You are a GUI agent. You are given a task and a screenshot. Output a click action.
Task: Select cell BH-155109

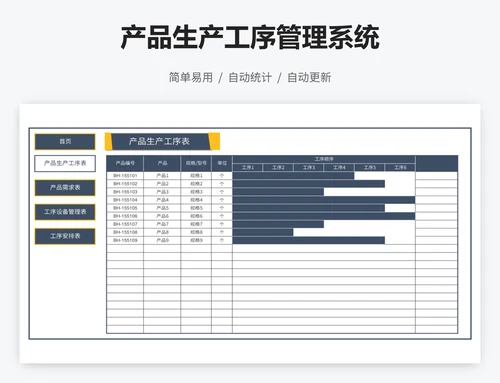[125, 240]
